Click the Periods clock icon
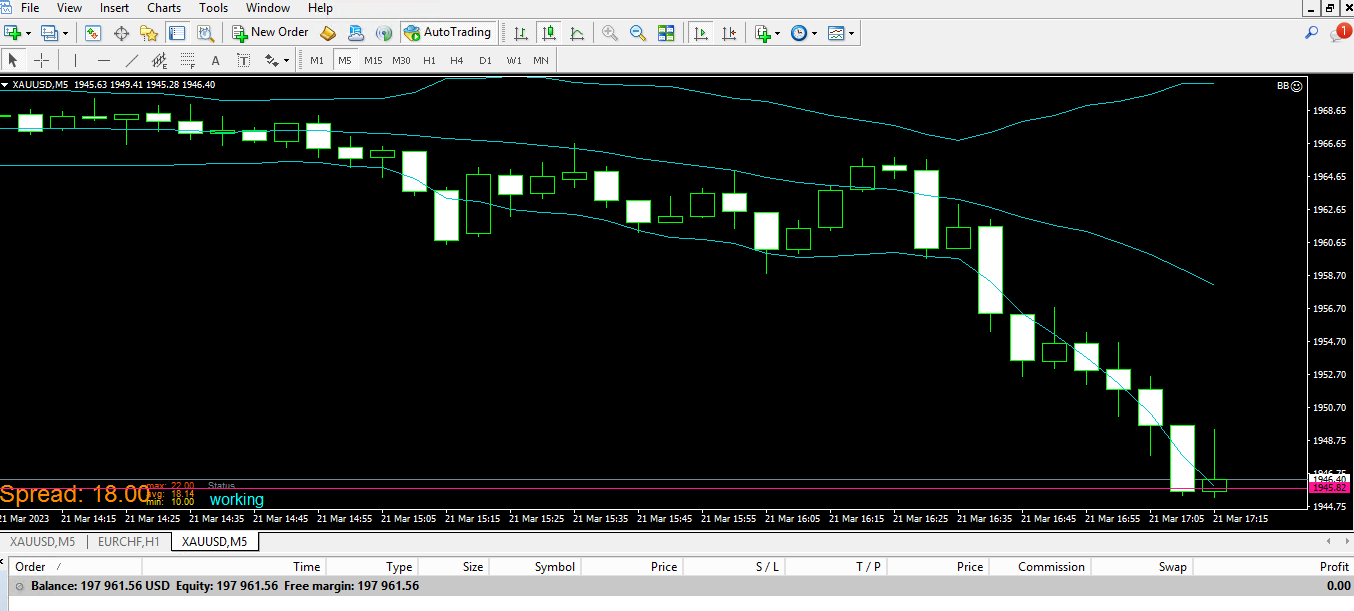The height and width of the screenshot is (611, 1354). pos(798,33)
